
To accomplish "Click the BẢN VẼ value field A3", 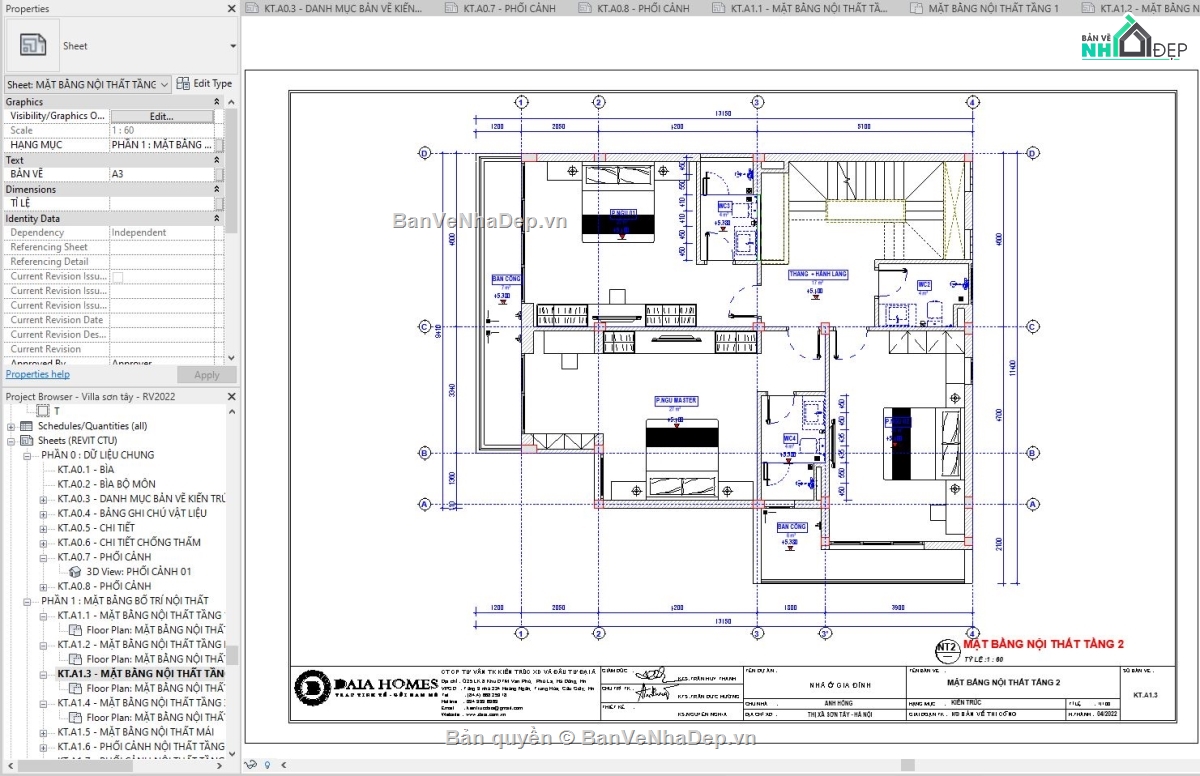I will point(161,174).
